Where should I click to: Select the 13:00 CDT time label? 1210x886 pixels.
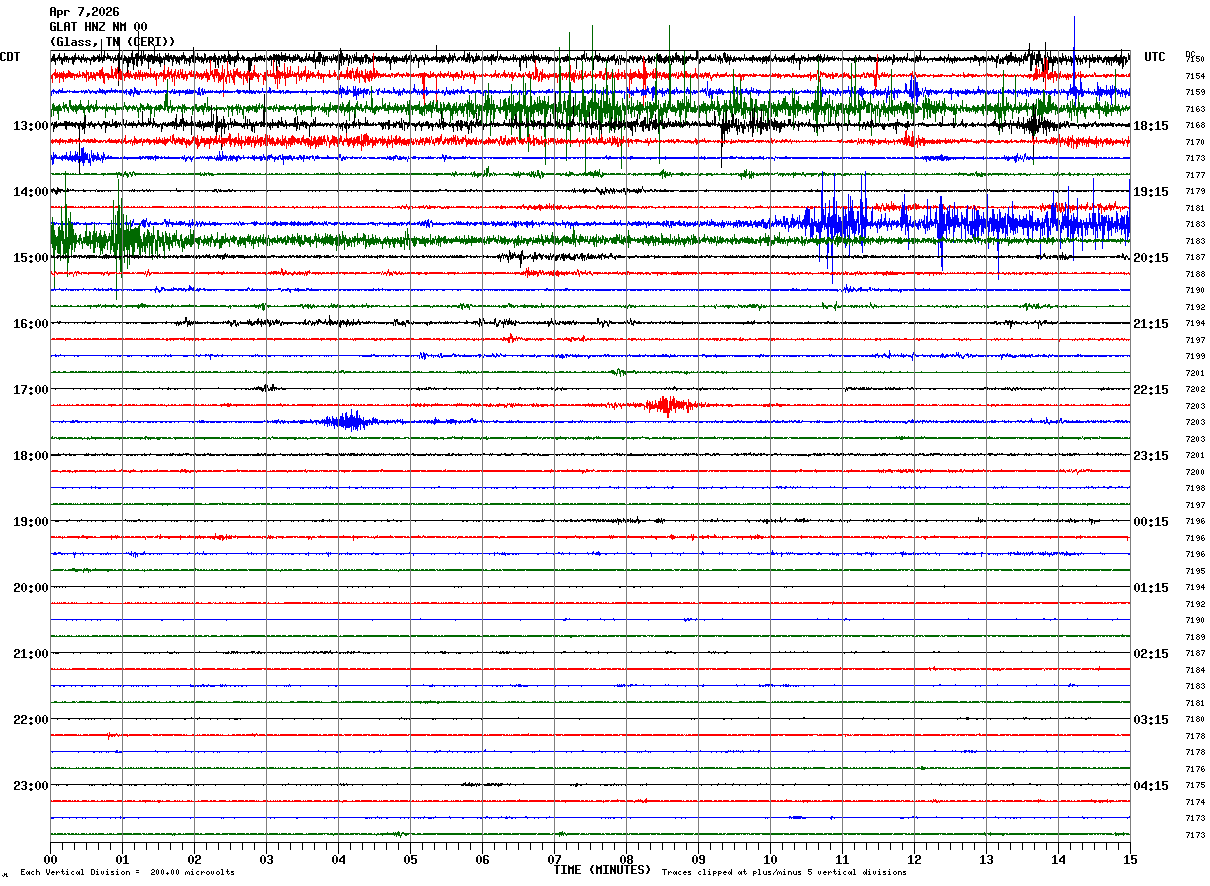tap(30, 125)
